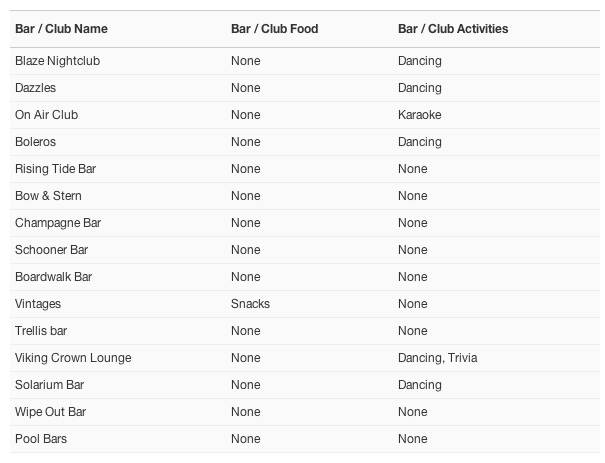Screen dimensions: 605x463
Task: Select the Dazzles name cell
Action: 35,88
